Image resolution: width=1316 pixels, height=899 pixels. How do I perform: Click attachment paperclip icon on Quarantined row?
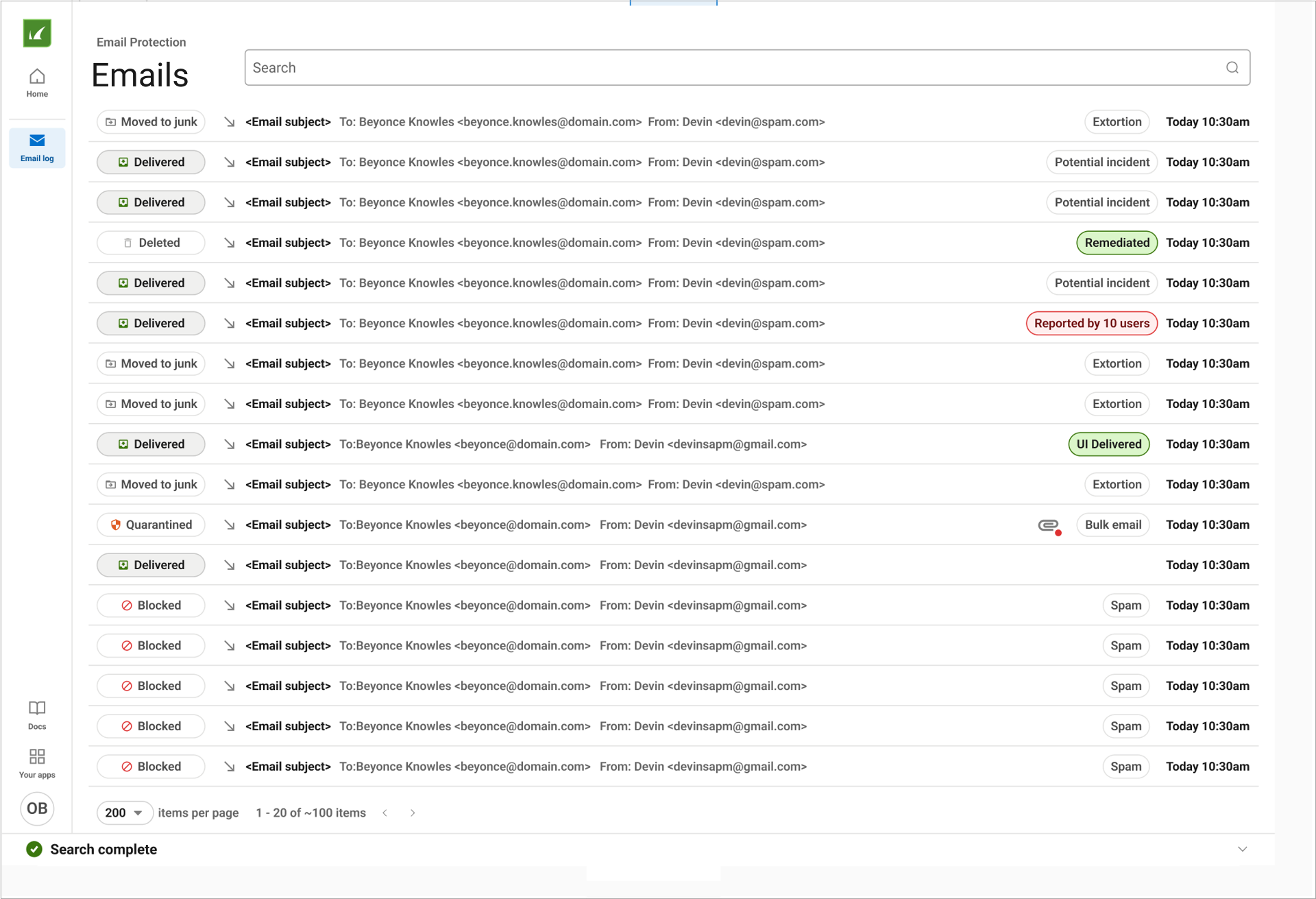[1048, 525]
